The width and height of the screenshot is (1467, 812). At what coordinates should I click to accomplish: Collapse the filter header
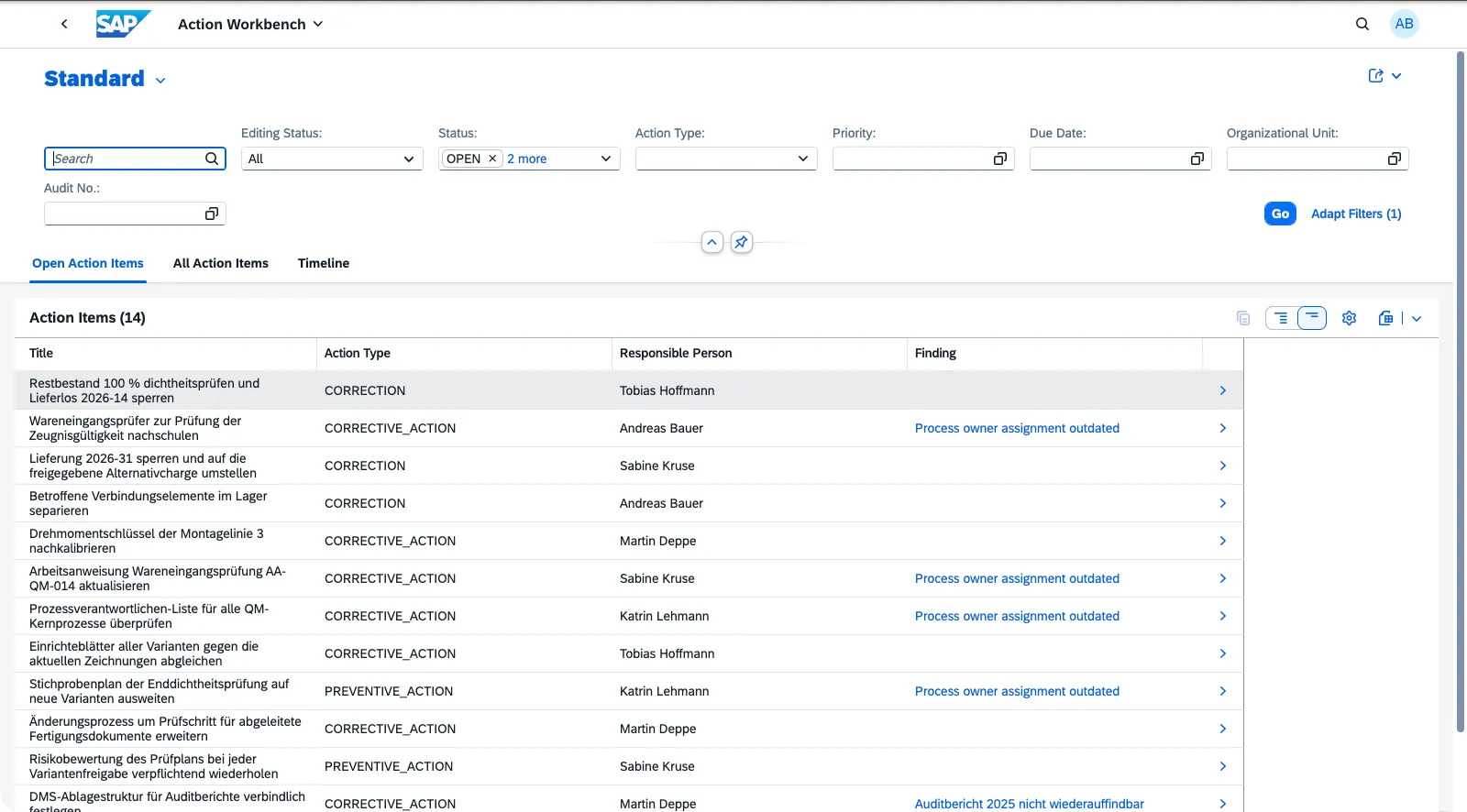(712, 242)
